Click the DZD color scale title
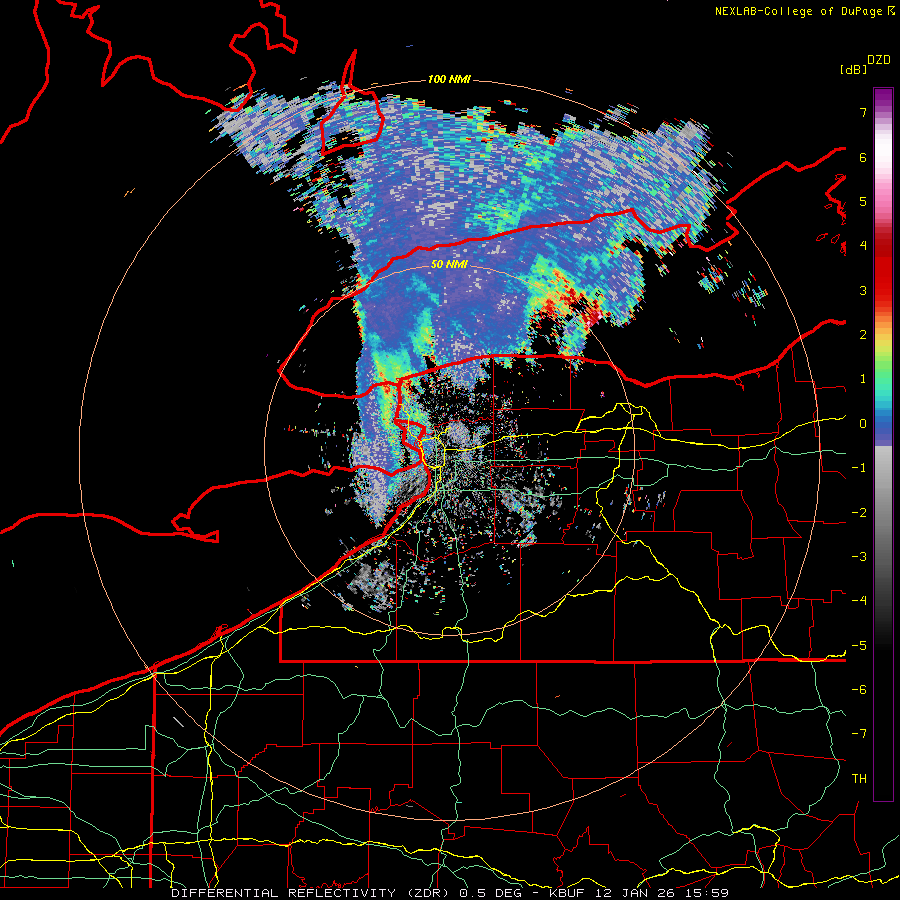Viewport: 900px width, 900px height. click(879, 60)
